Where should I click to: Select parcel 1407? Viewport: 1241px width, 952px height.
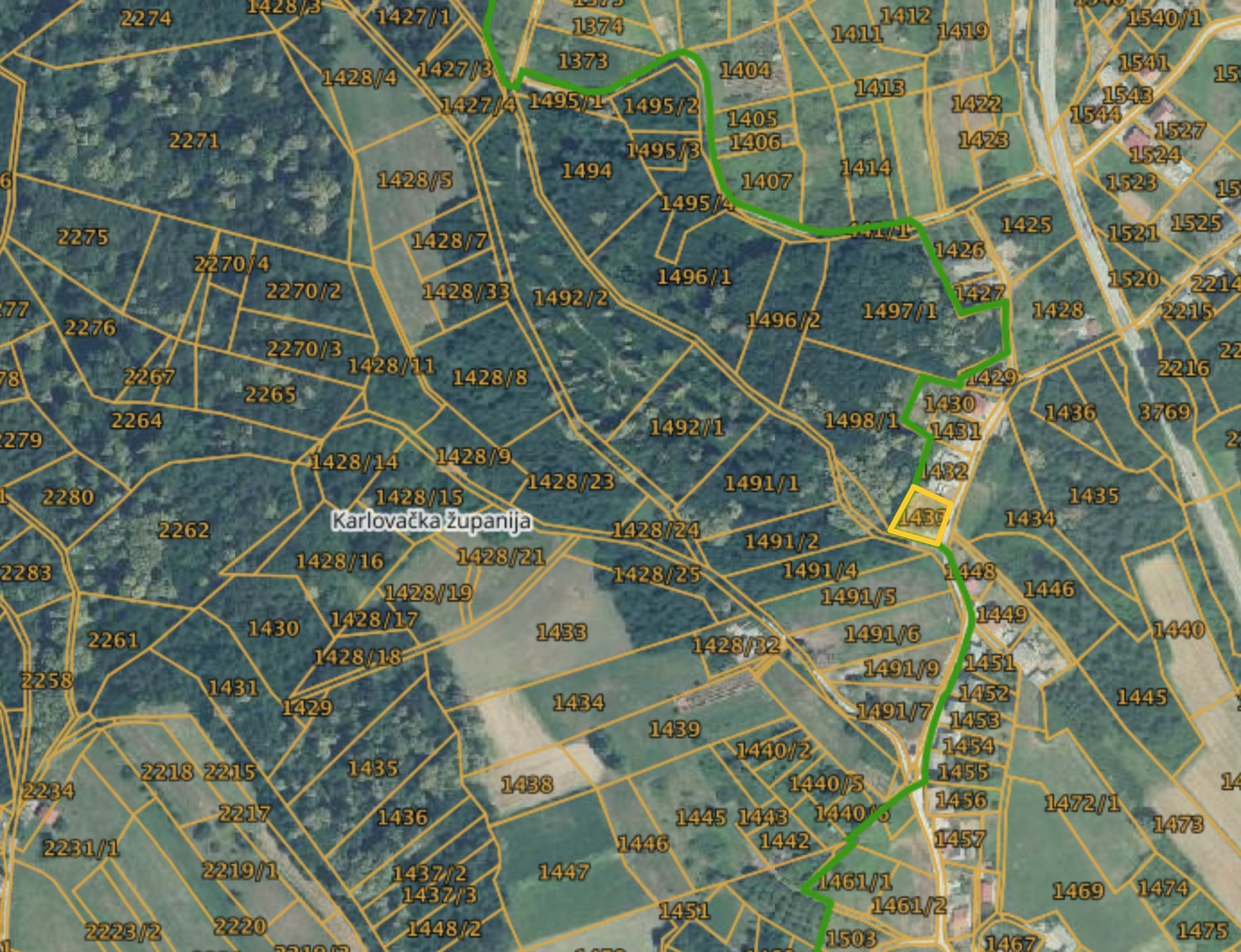[767, 181]
